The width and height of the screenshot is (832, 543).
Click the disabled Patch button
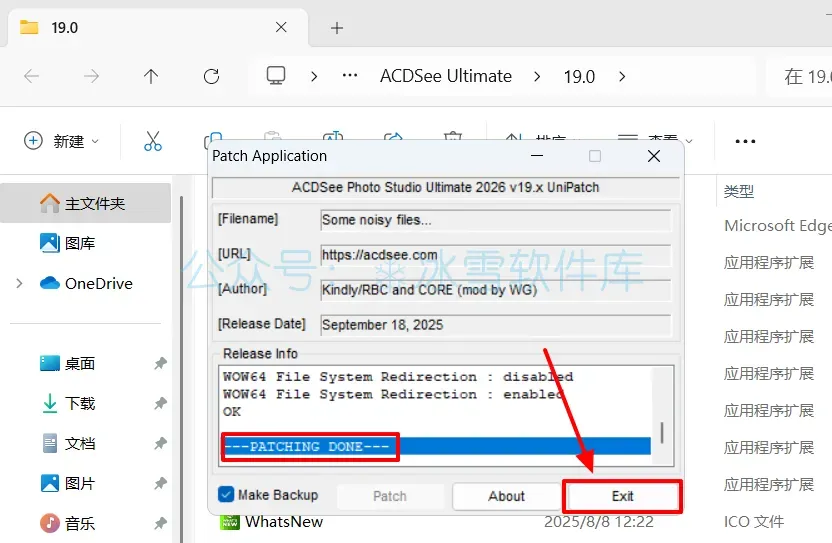[x=389, y=496]
